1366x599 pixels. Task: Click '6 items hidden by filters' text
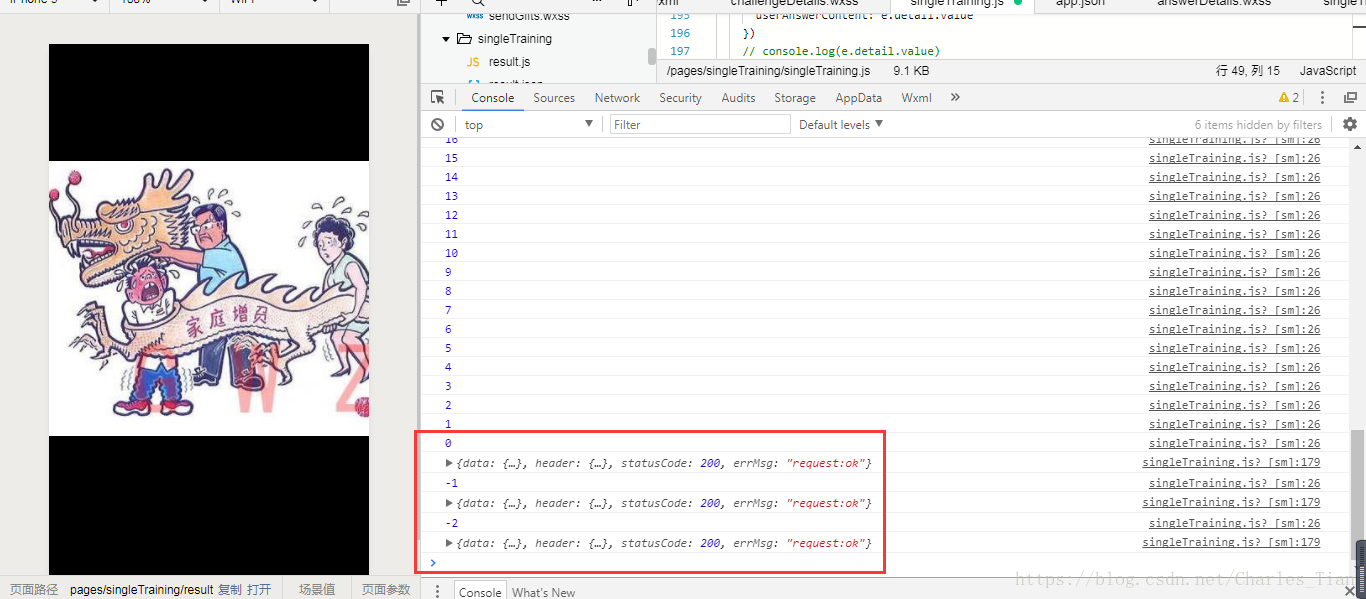(x=1258, y=125)
